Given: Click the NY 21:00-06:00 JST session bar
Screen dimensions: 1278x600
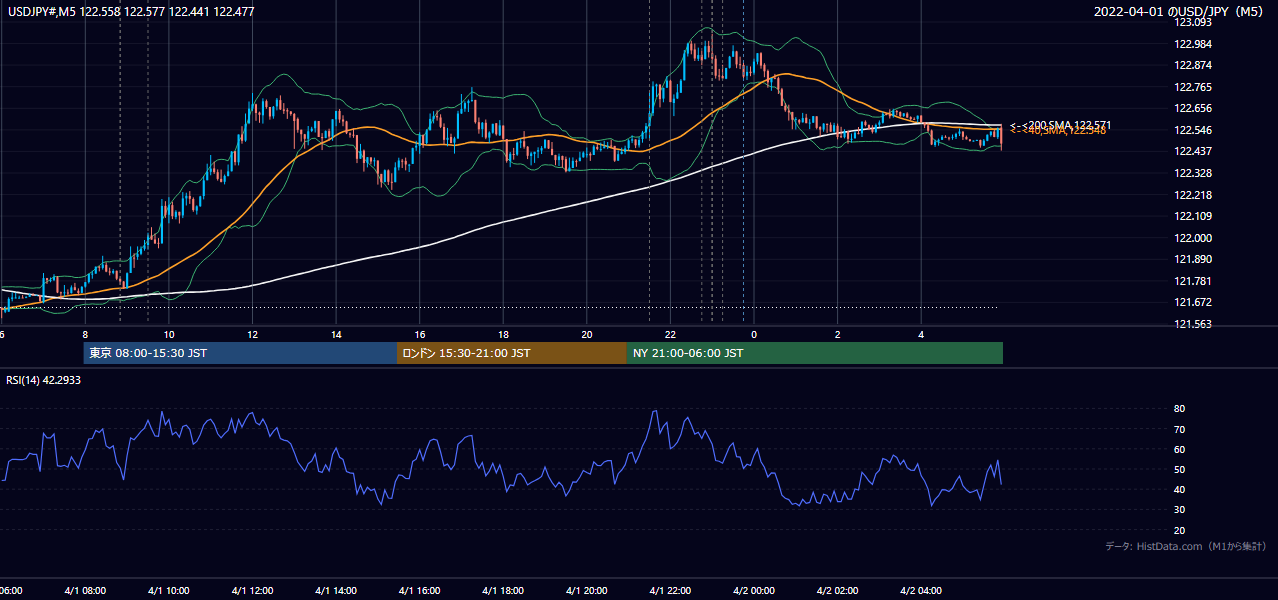Looking at the screenshot, I should 815,353.
